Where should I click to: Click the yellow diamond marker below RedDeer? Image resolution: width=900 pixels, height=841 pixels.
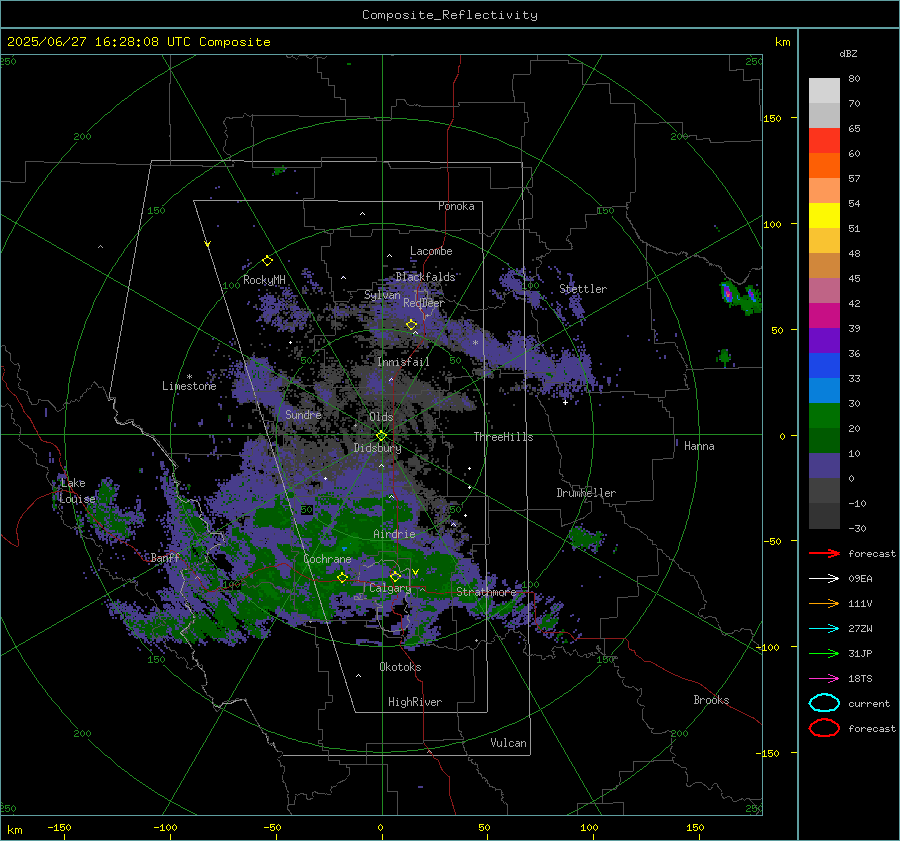coord(411,325)
